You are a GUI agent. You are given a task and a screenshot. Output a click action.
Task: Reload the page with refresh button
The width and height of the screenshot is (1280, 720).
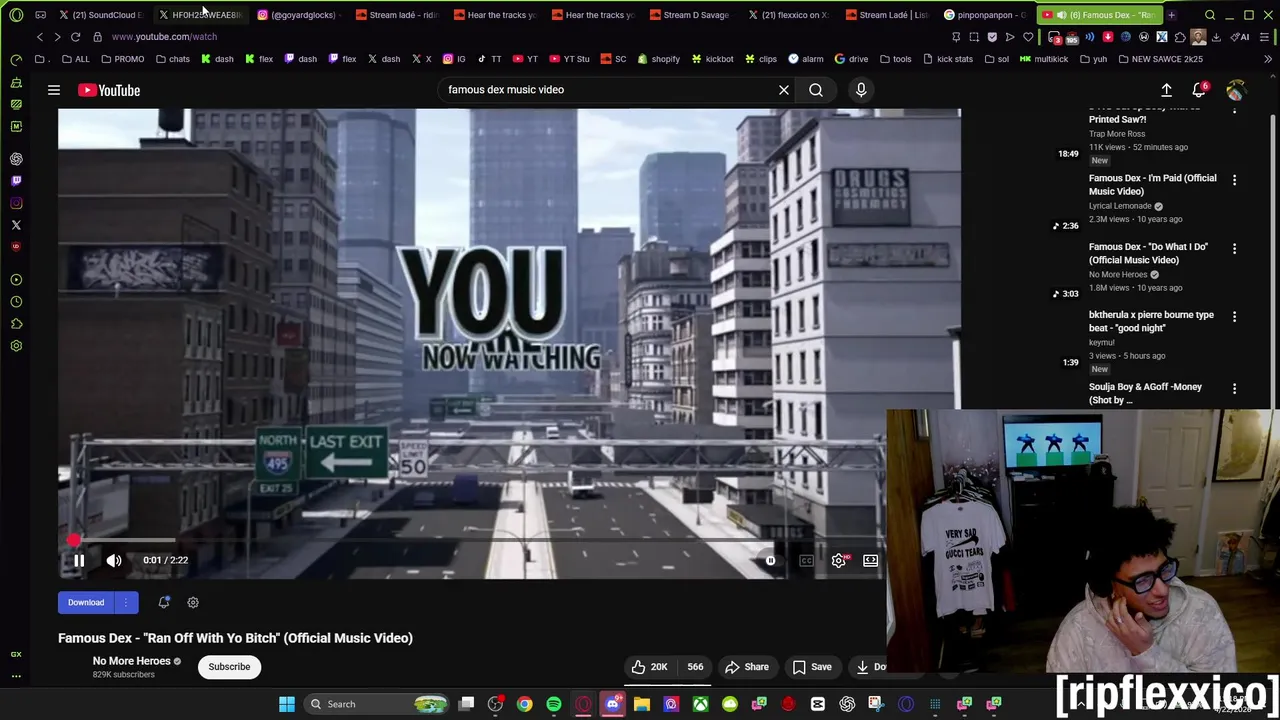(x=75, y=37)
